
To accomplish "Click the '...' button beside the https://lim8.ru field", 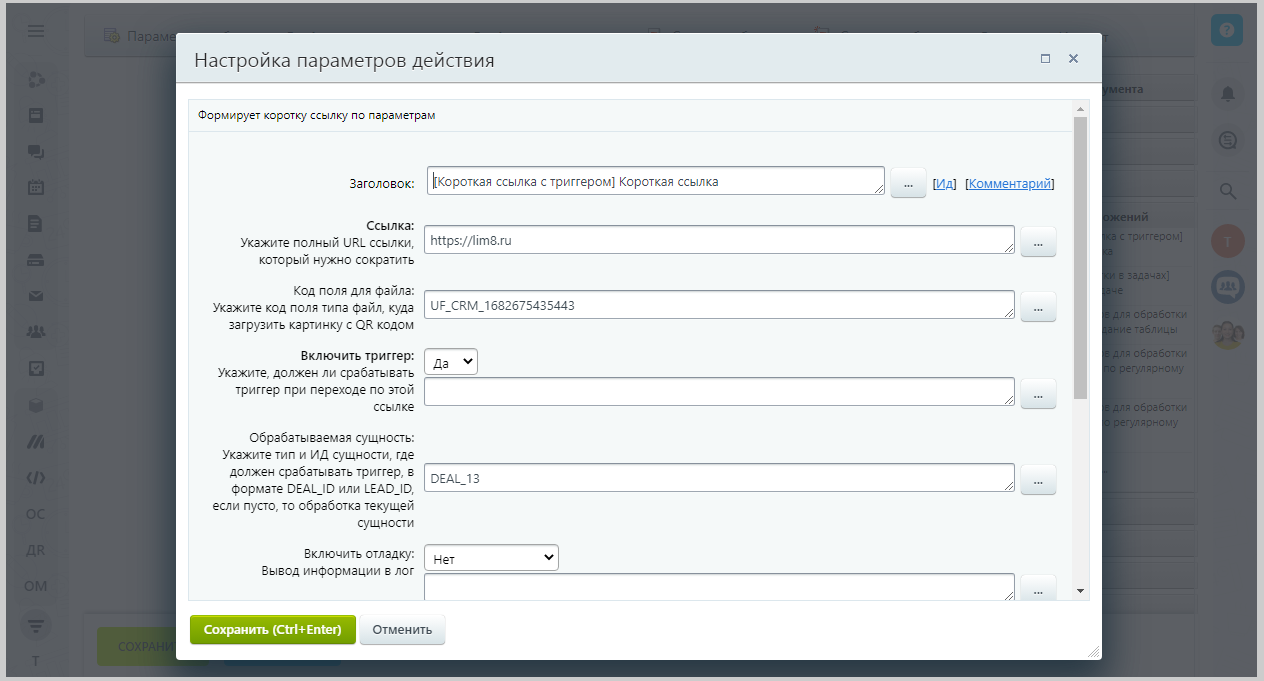I will [1038, 242].
